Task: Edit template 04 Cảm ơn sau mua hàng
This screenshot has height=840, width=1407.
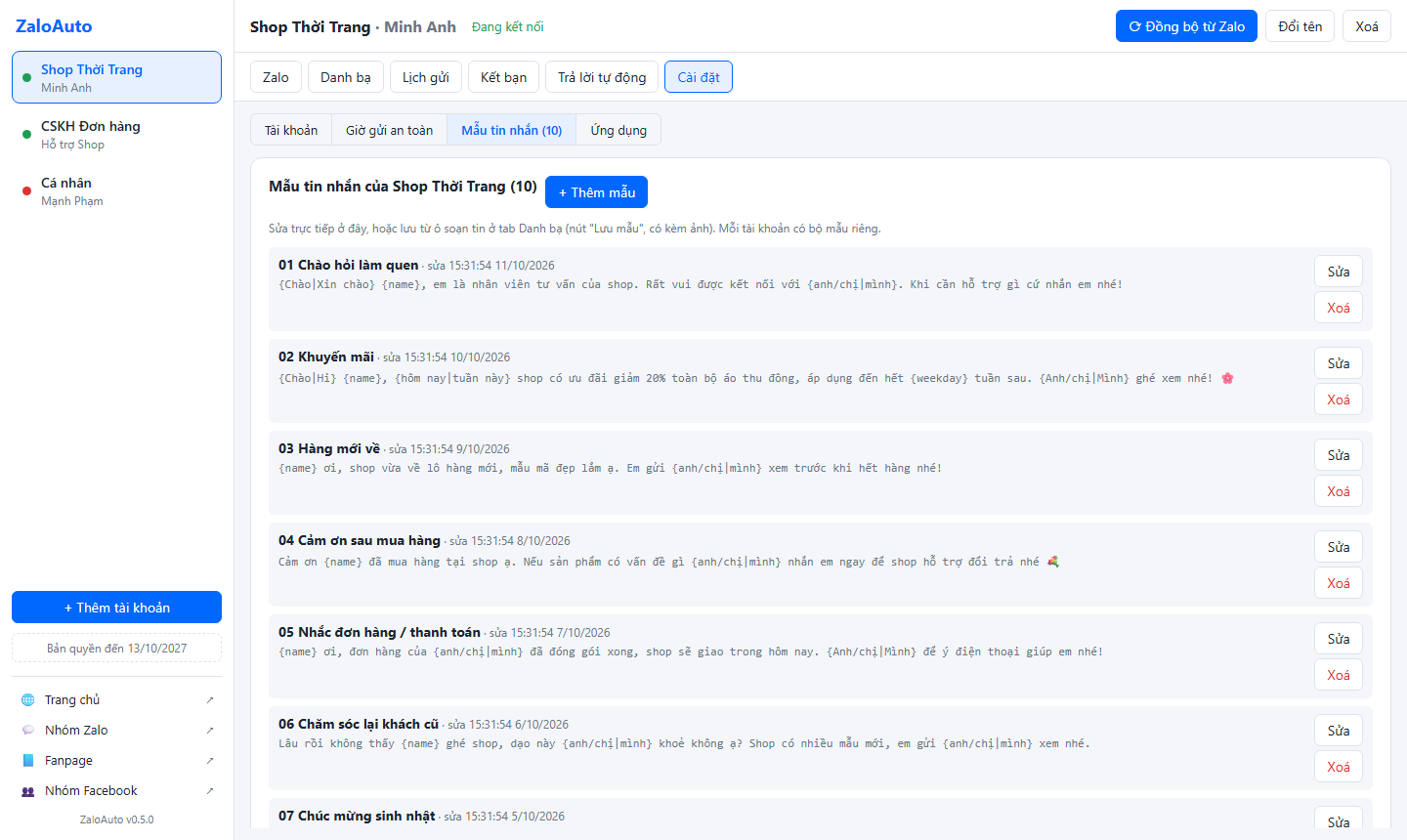Action: coord(1339,547)
